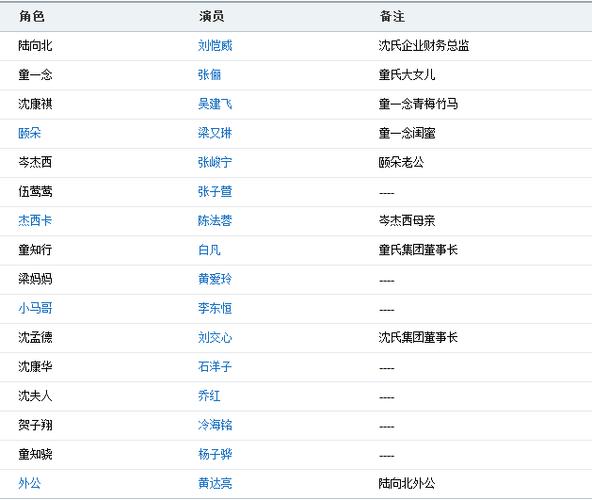
Task: Select character name 沈康华
Action: coord(35,366)
